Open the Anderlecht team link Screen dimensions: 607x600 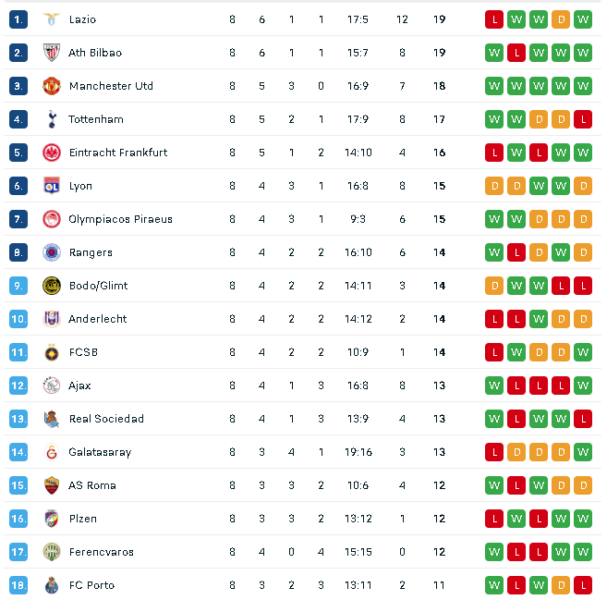[98, 319]
